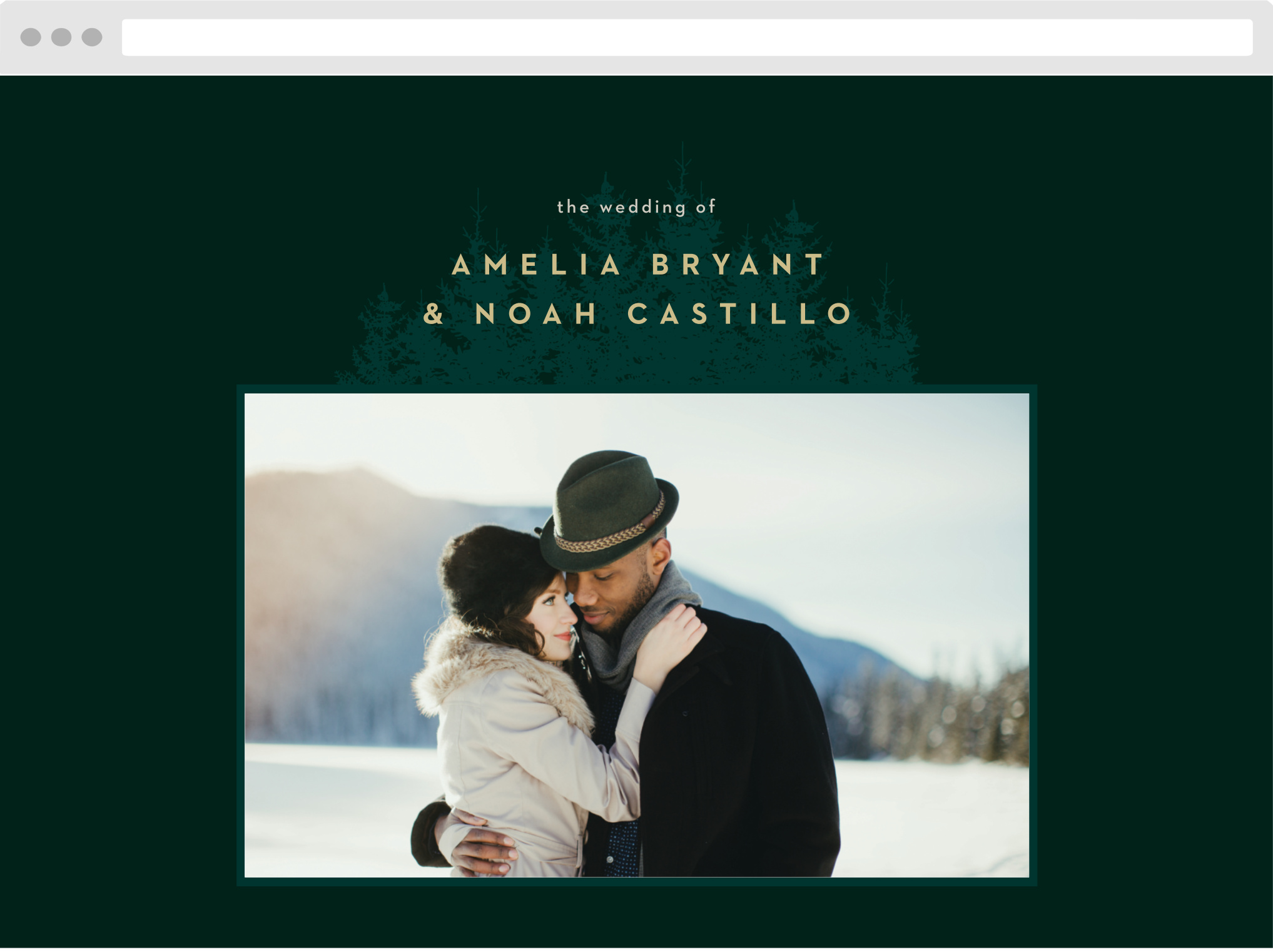Click the "the wedding of" subtitle
This screenshot has height=952, width=1273.
pos(636,207)
